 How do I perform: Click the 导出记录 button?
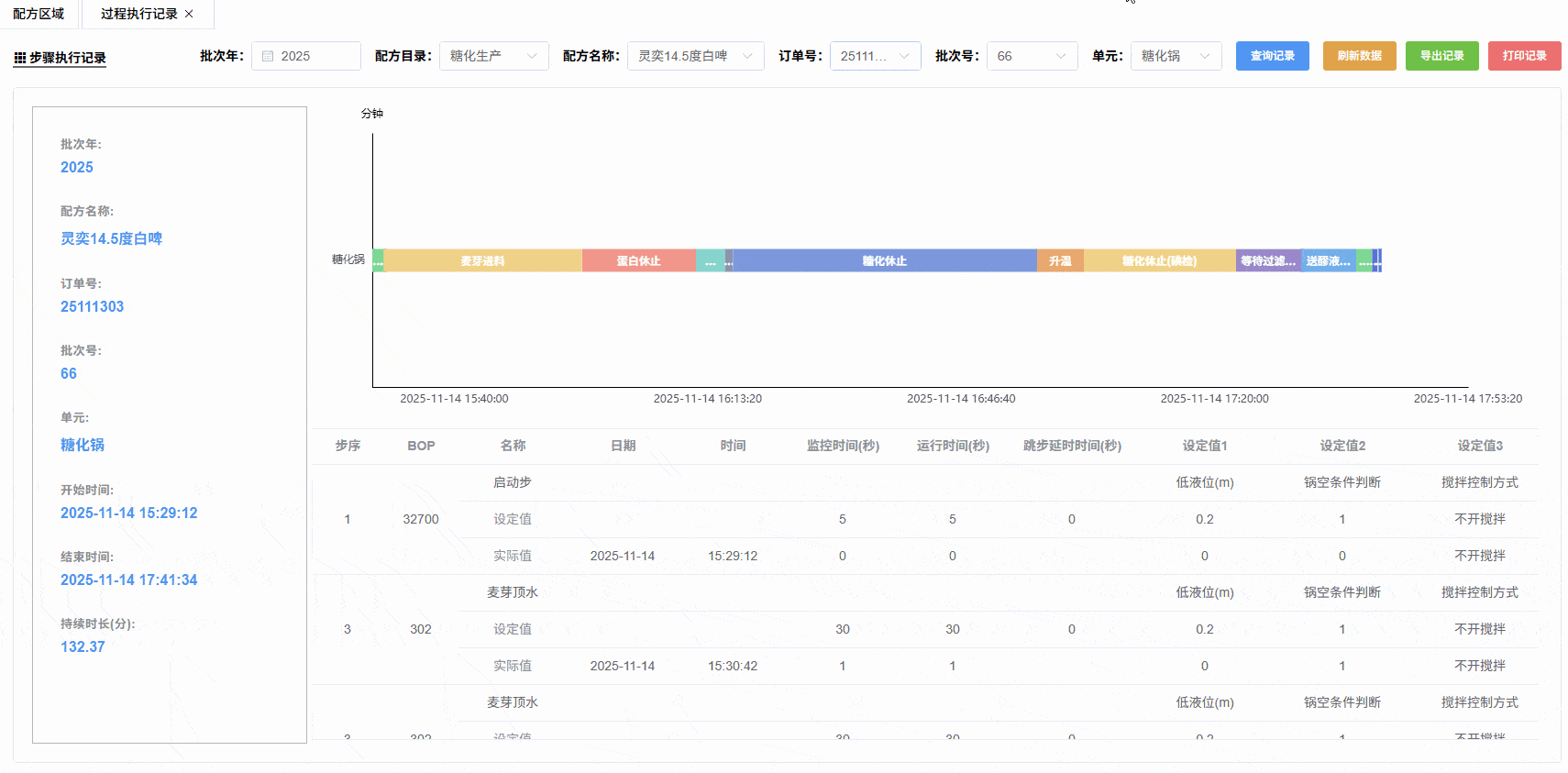(x=1442, y=56)
